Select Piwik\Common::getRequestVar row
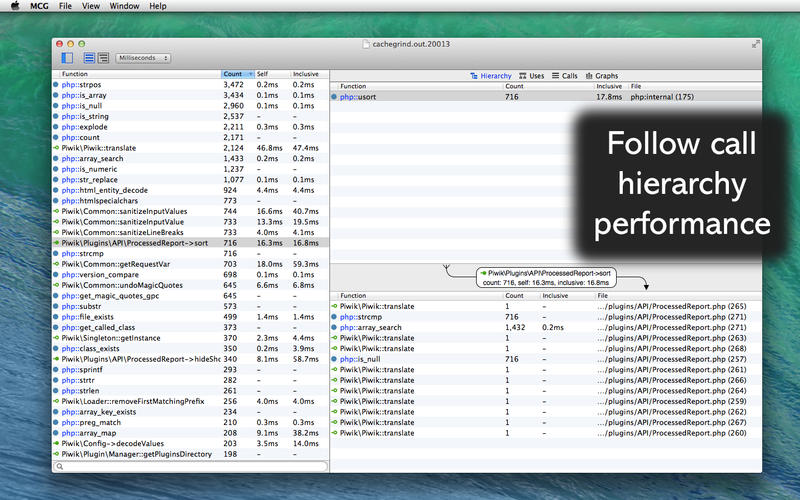The width and height of the screenshot is (800, 500). click(190, 264)
